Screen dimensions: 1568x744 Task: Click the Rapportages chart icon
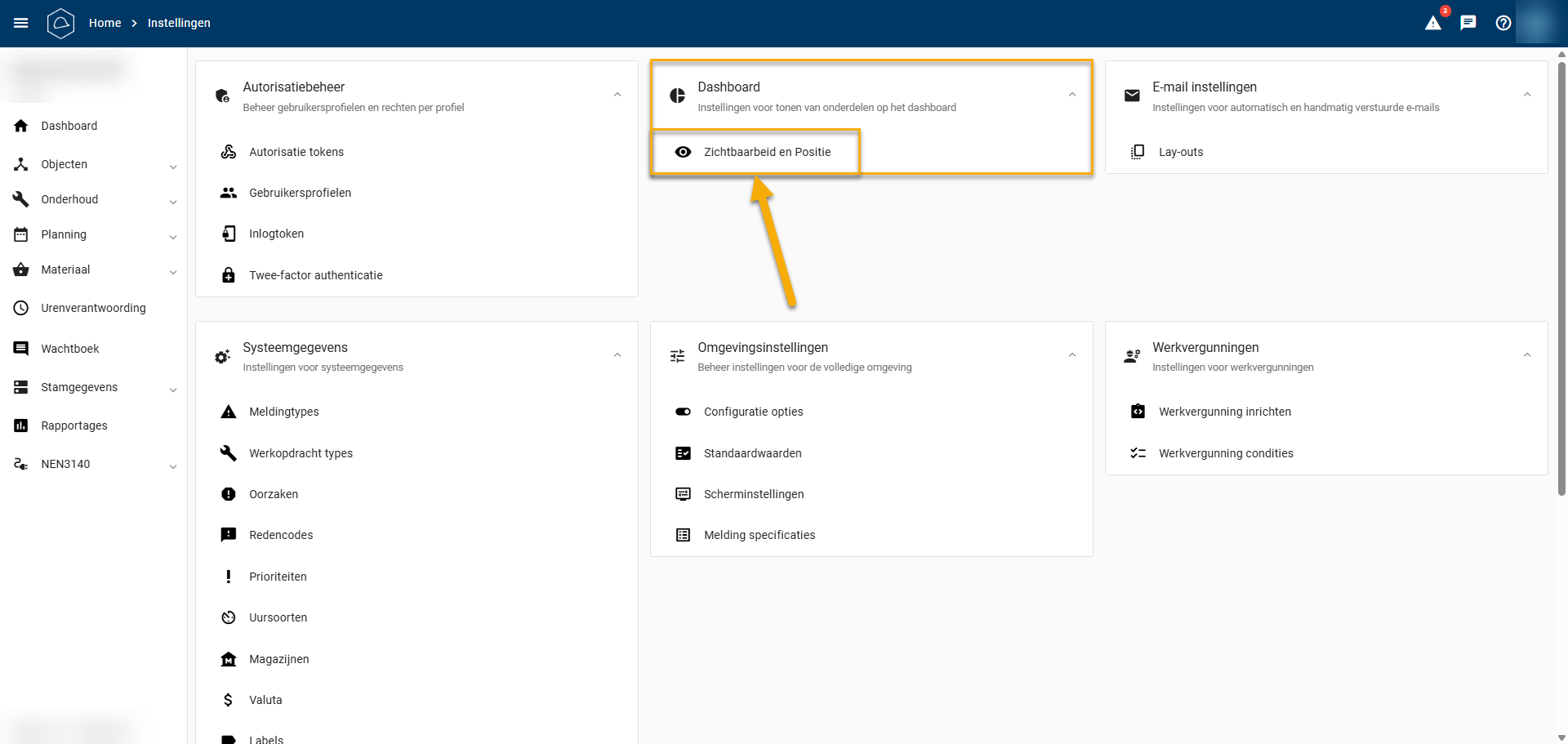click(x=21, y=425)
